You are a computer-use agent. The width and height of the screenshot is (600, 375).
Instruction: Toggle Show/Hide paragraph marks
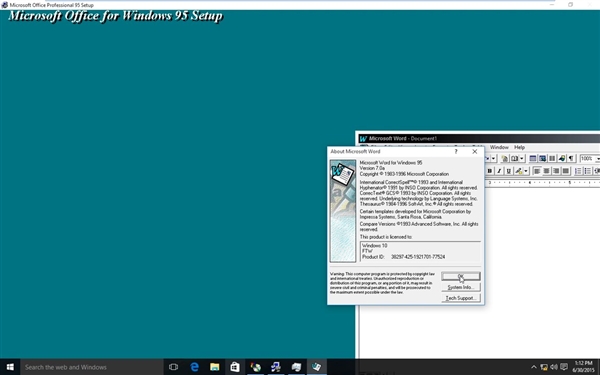(571, 158)
